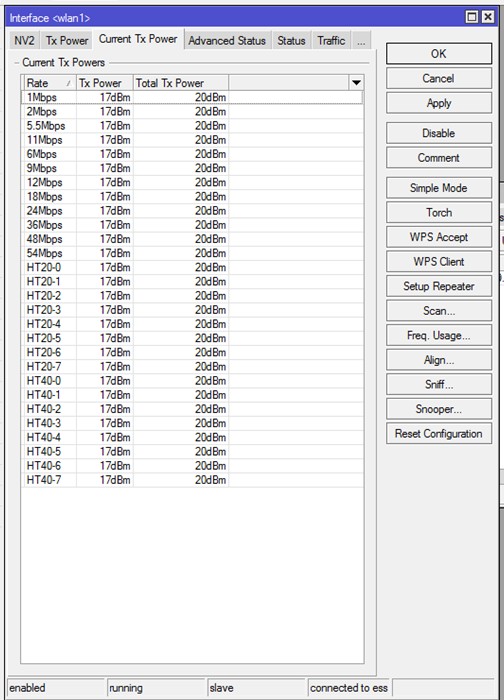Viewport: 504px width, 700px height.
Task: Open the Traffic tab
Action: pos(331,41)
